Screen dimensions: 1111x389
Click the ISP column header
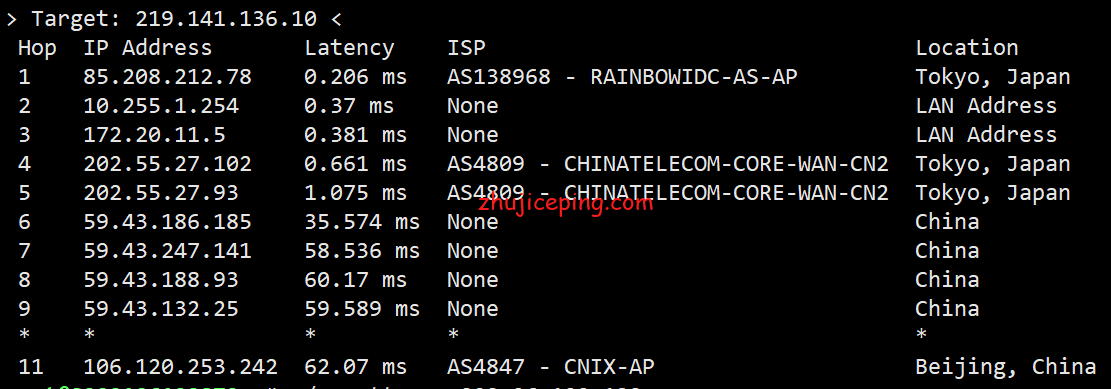click(x=466, y=47)
